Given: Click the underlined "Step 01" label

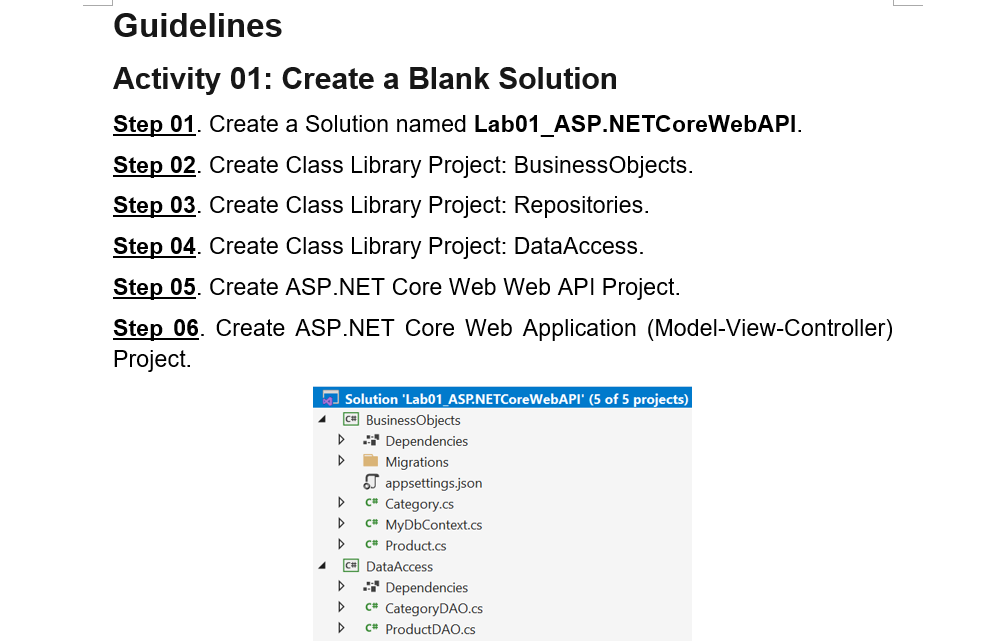Looking at the screenshot, I should (154, 124).
